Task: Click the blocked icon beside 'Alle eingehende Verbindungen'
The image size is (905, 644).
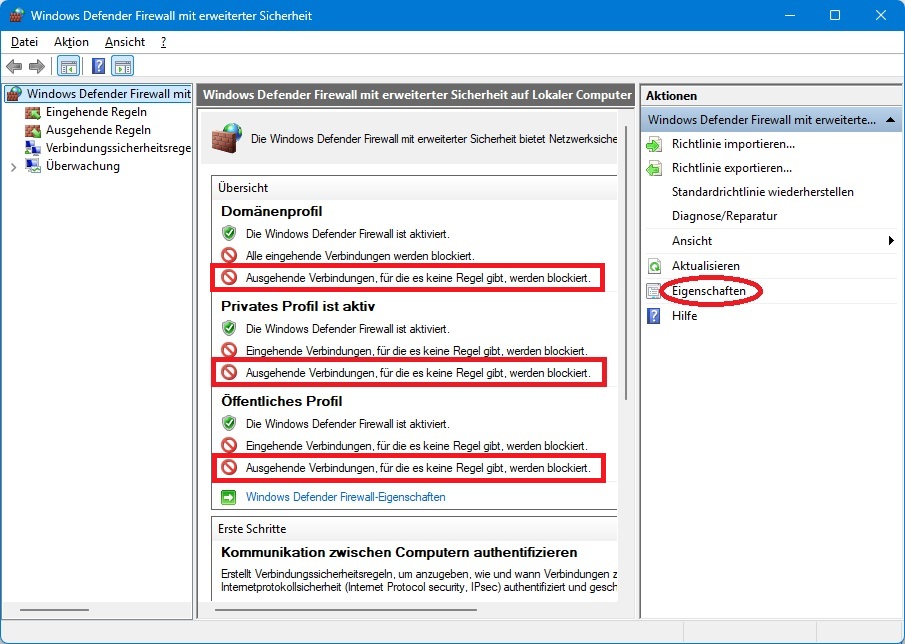Action: click(229, 255)
